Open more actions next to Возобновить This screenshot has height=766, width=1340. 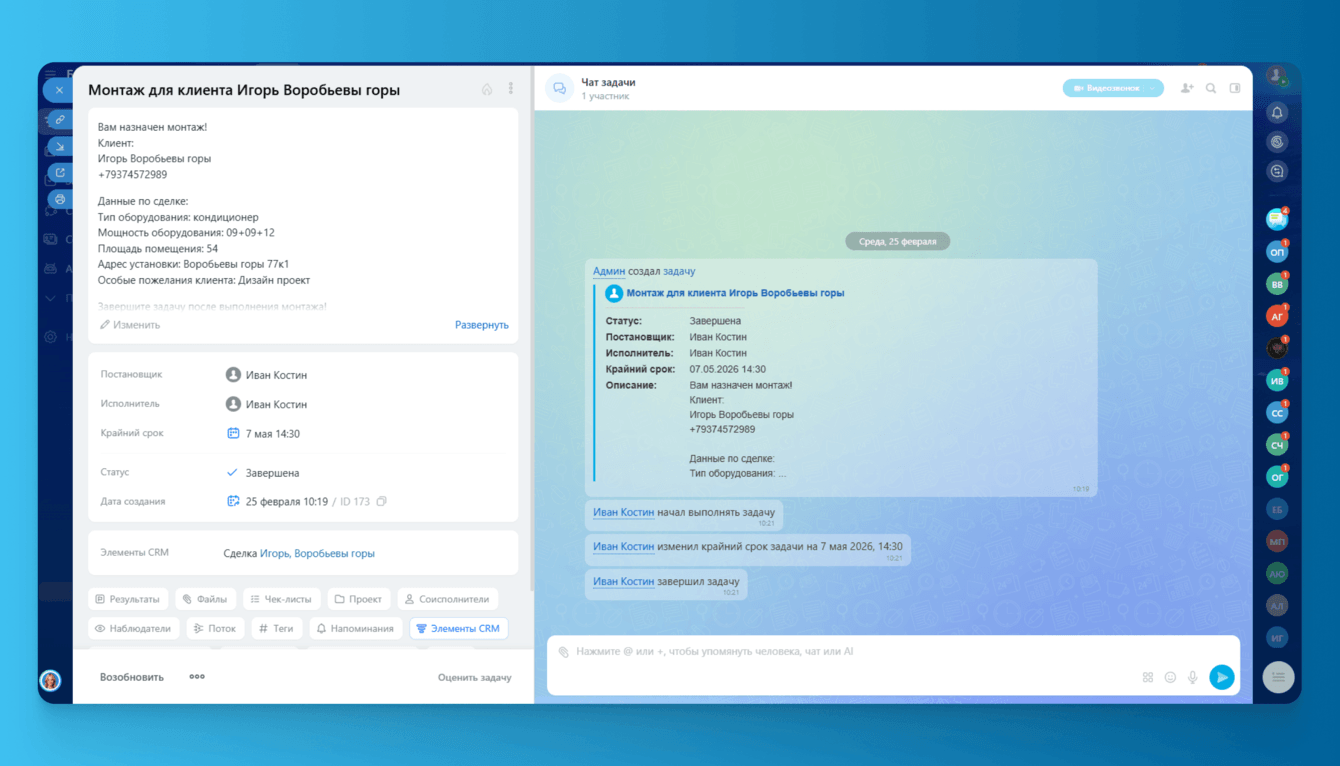[x=197, y=677]
